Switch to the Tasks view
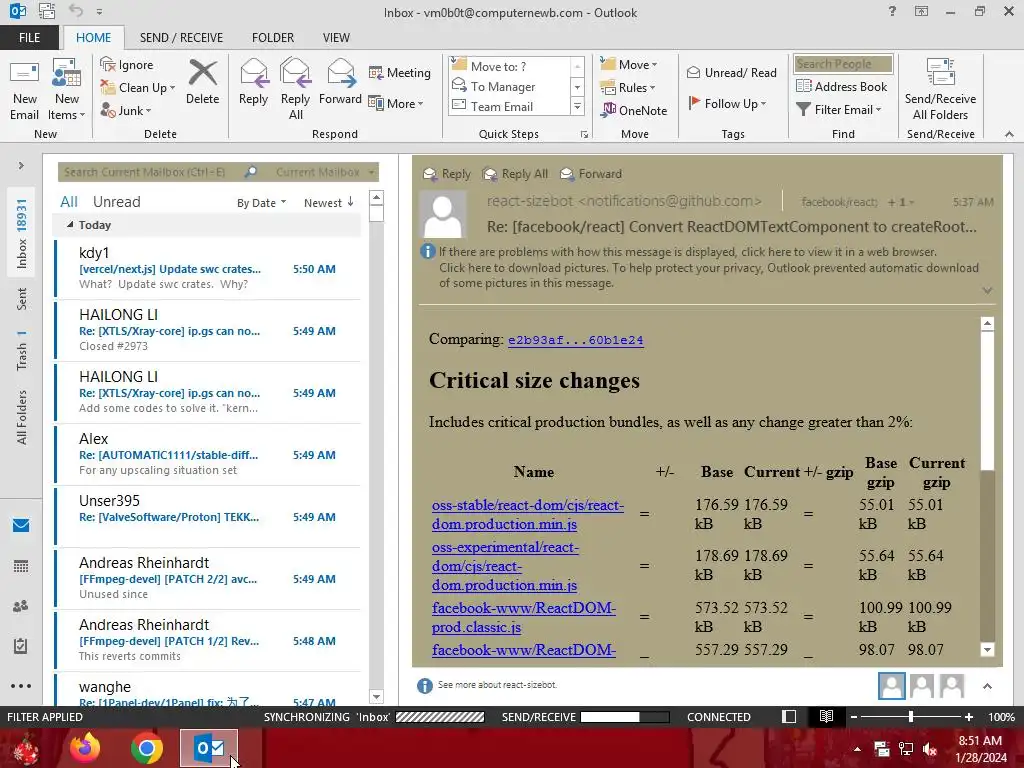The image size is (1024, 768). pyautogui.click(x=21, y=646)
